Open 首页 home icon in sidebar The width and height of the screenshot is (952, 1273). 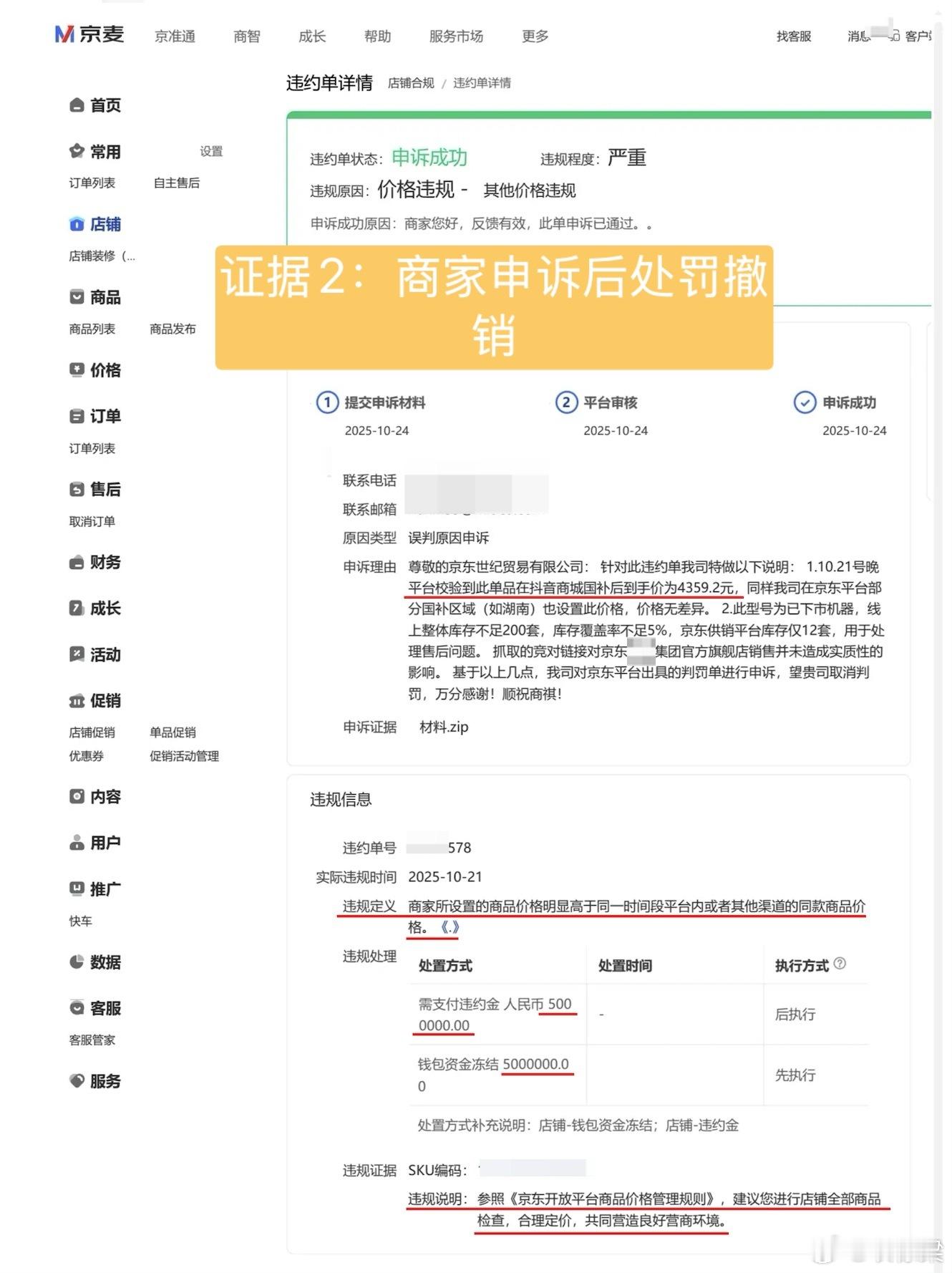coord(77,105)
